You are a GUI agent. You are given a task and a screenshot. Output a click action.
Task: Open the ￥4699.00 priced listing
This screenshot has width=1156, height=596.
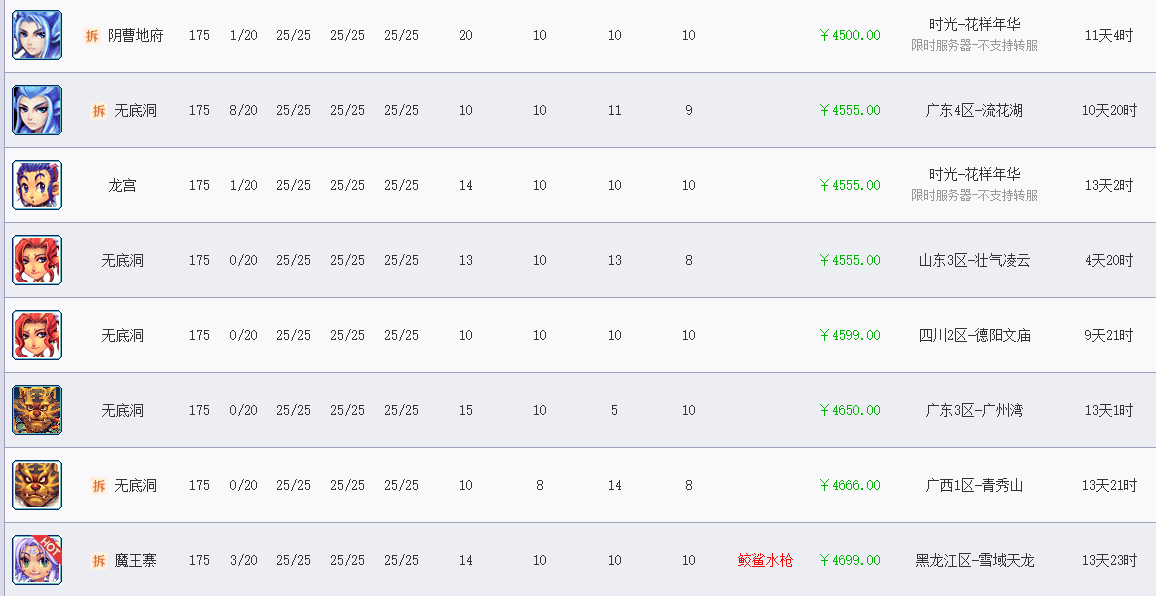pos(849,560)
